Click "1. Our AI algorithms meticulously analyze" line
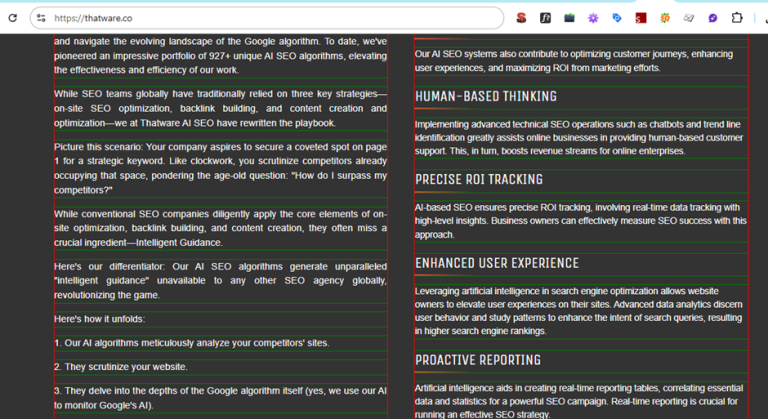The height and width of the screenshot is (419, 768). tap(192, 343)
